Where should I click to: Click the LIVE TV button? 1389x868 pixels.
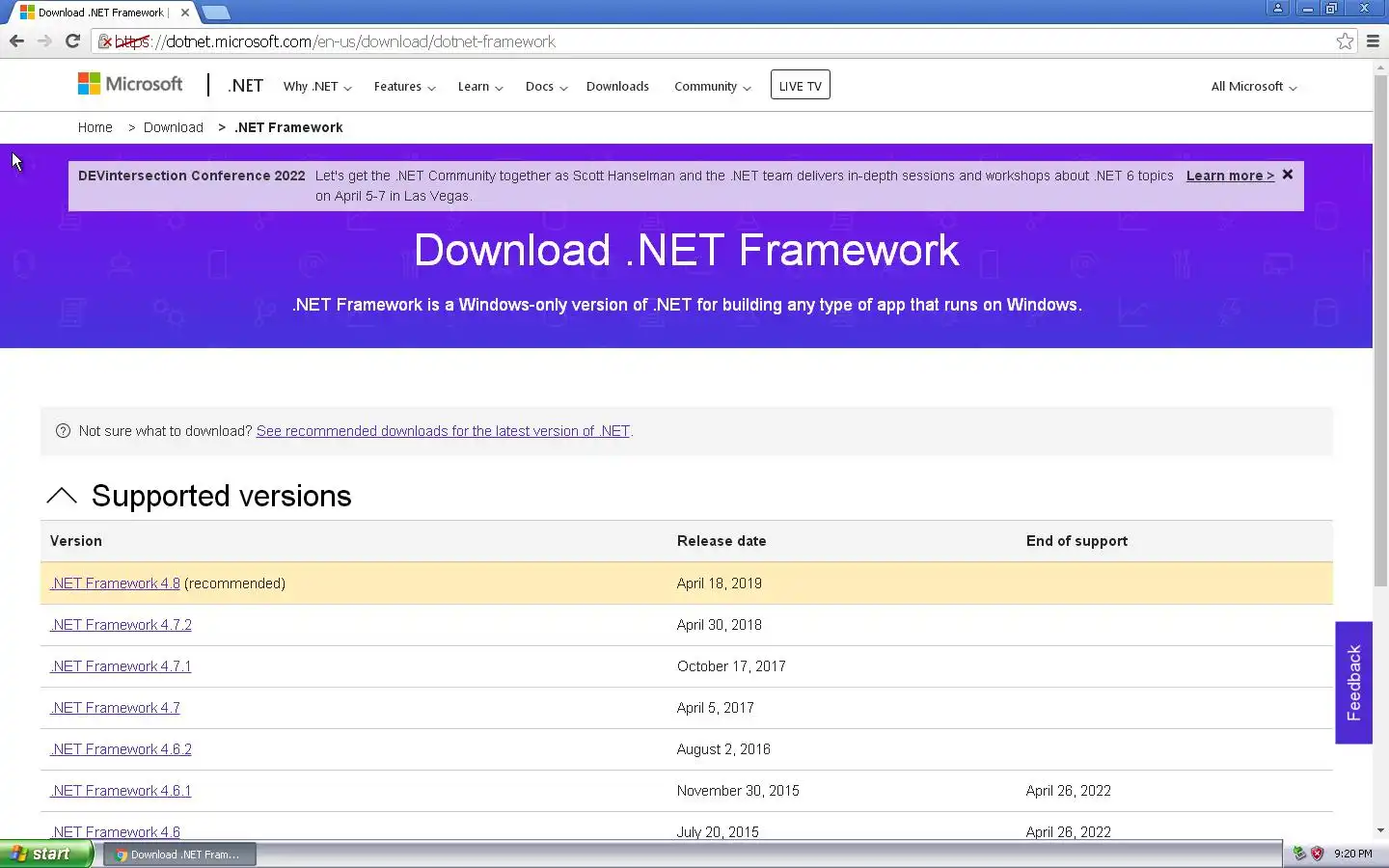pyautogui.click(x=801, y=85)
